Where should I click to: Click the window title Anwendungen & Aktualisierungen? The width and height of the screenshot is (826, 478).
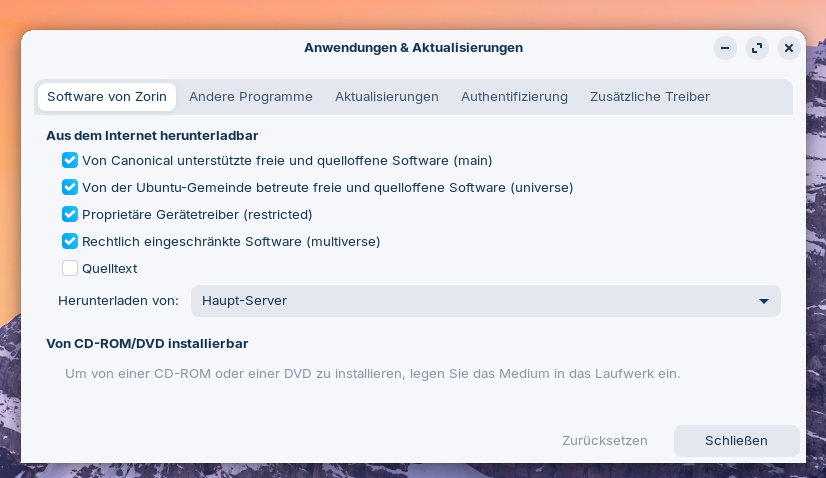click(413, 48)
